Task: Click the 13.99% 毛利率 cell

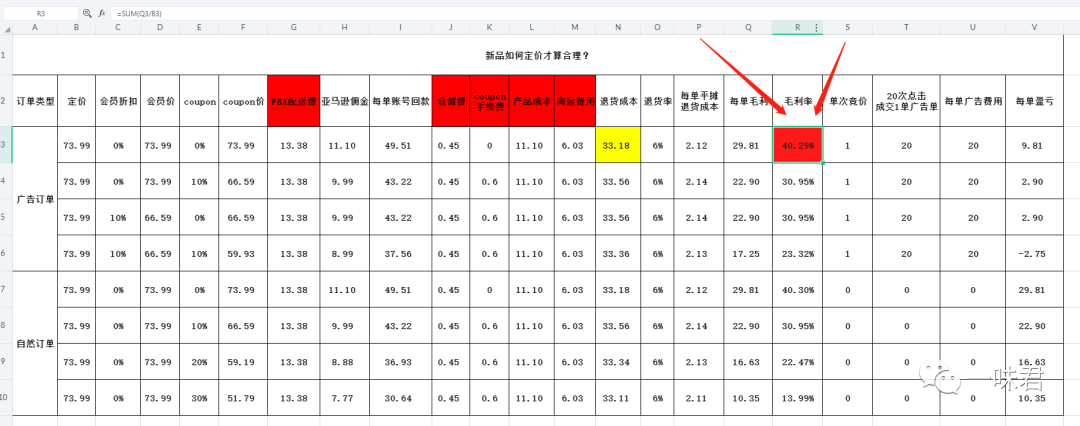Action: [x=798, y=398]
